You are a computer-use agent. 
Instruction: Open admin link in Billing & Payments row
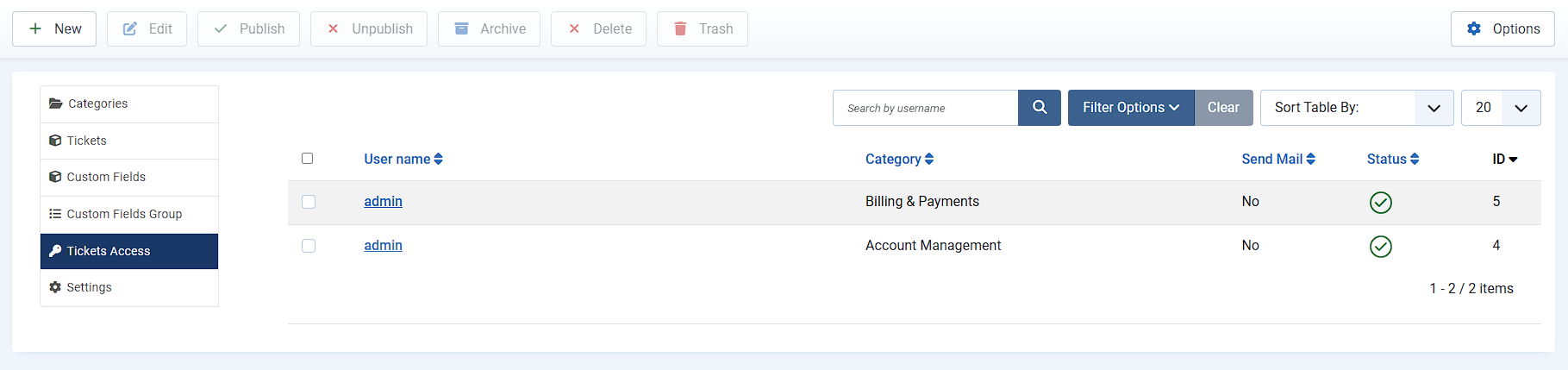[x=383, y=201]
